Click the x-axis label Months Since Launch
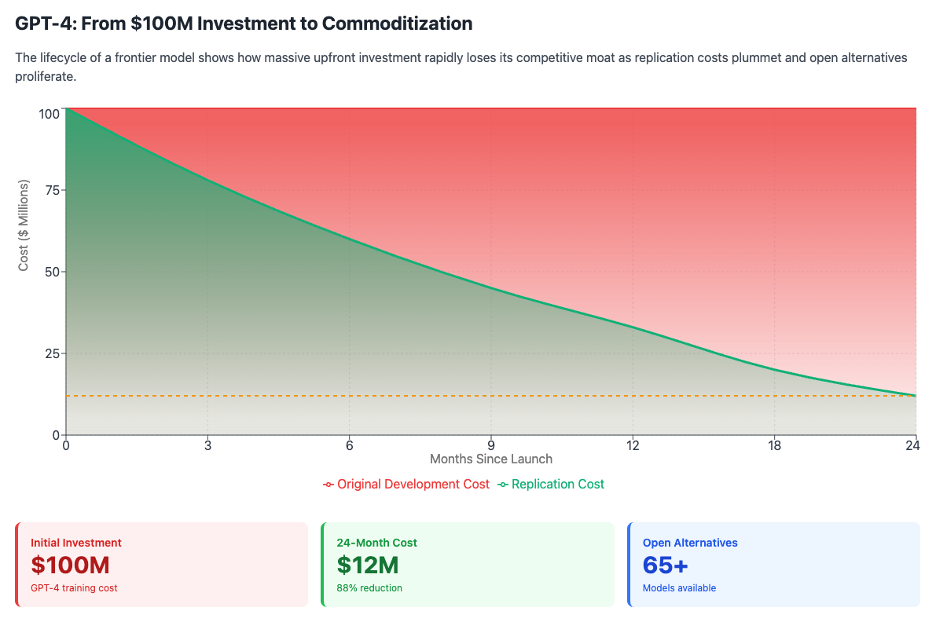936x622 pixels. (x=491, y=459)
